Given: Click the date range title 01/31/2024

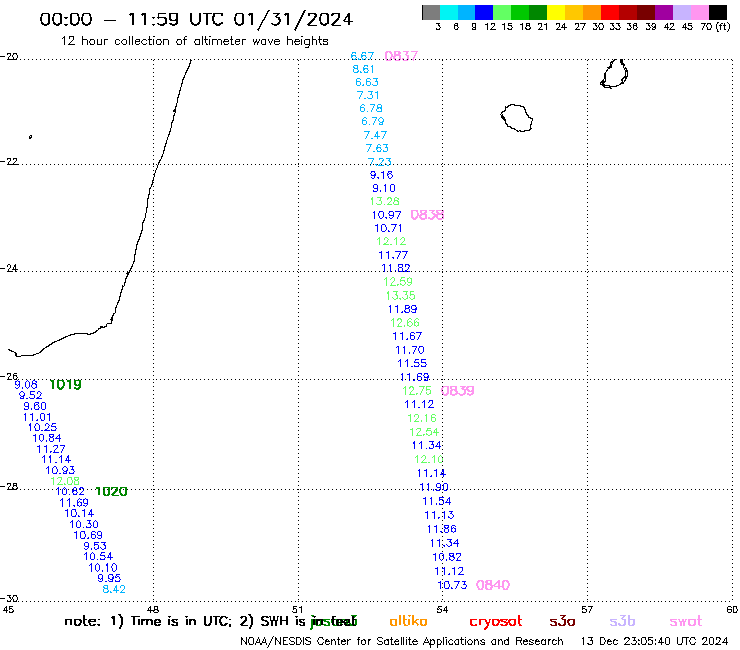Looking at the screenshot, I should click(293, 19).
